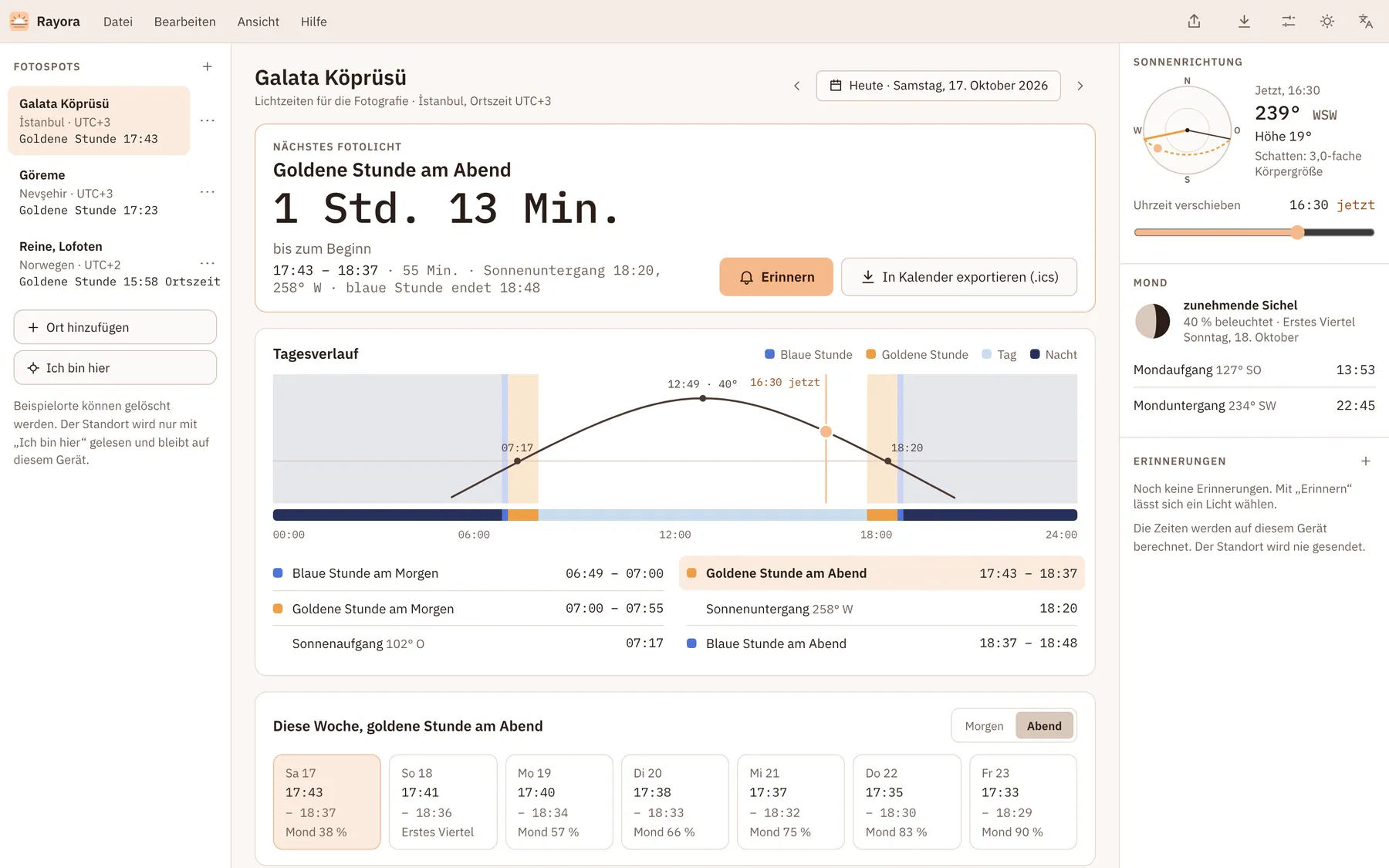
Task: Select the Do 22 day card
Action: pos(907,802)
